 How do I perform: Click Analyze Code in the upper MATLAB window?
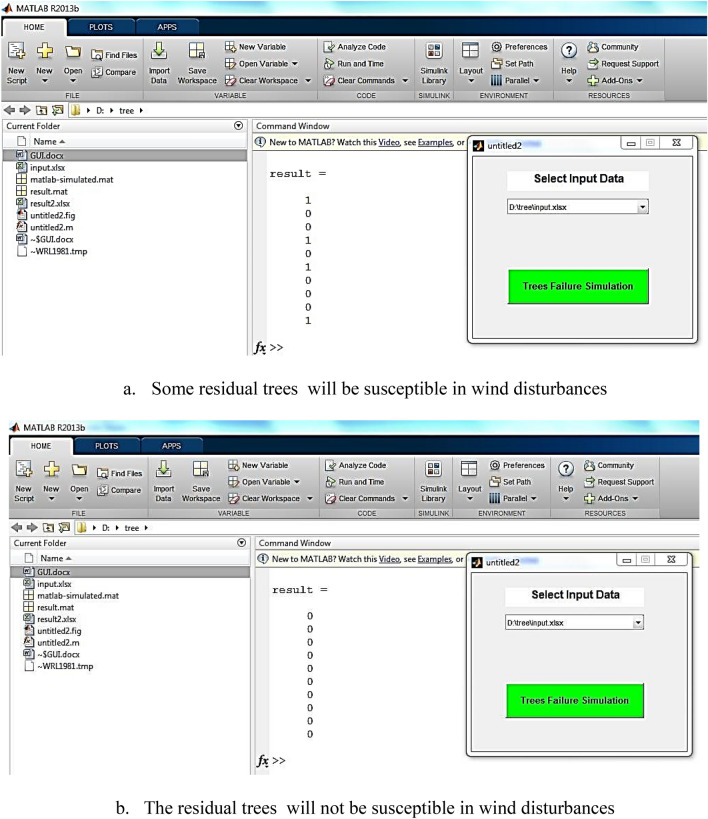click(354, 46)
